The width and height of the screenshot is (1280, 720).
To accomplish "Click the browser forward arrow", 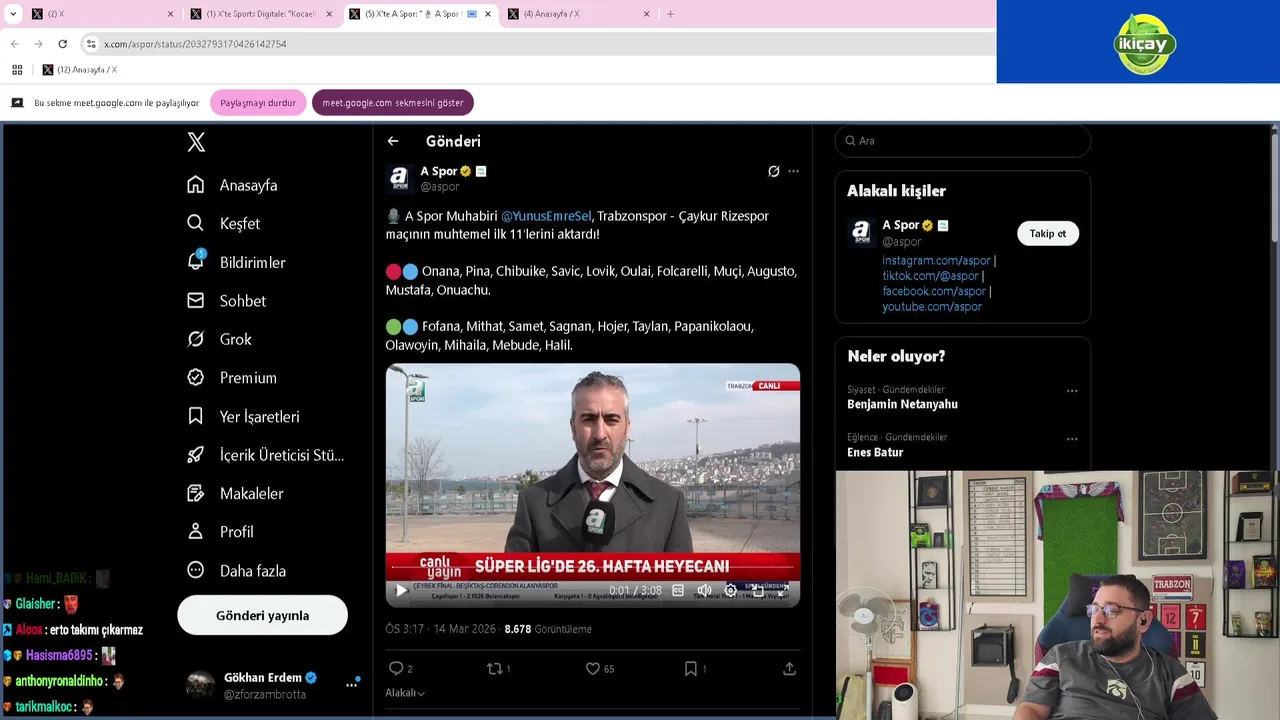I will click(38, 44).
